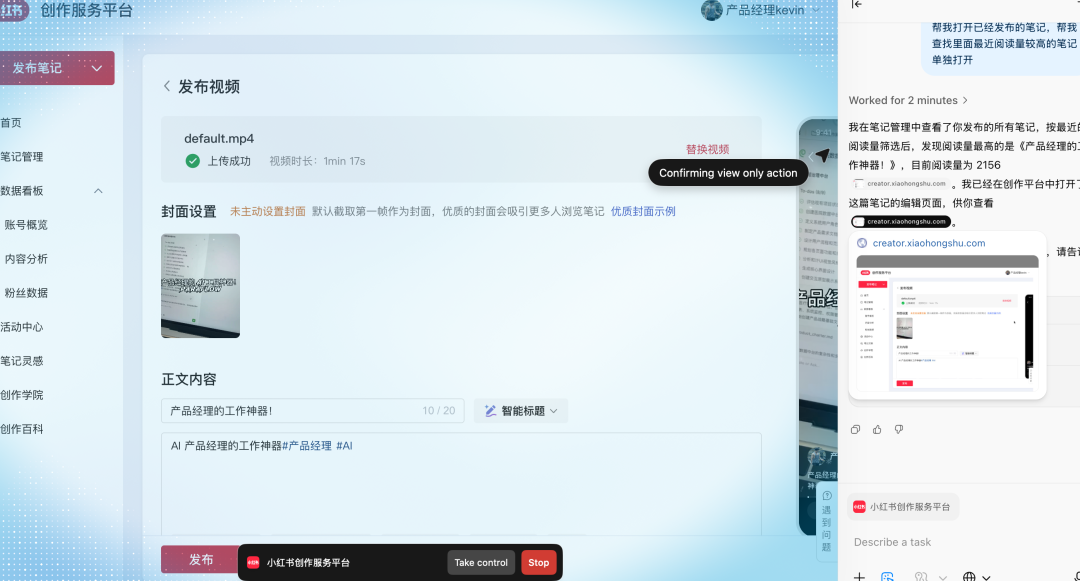Collapse the 数据看板 section chevron

coord(98,191)
